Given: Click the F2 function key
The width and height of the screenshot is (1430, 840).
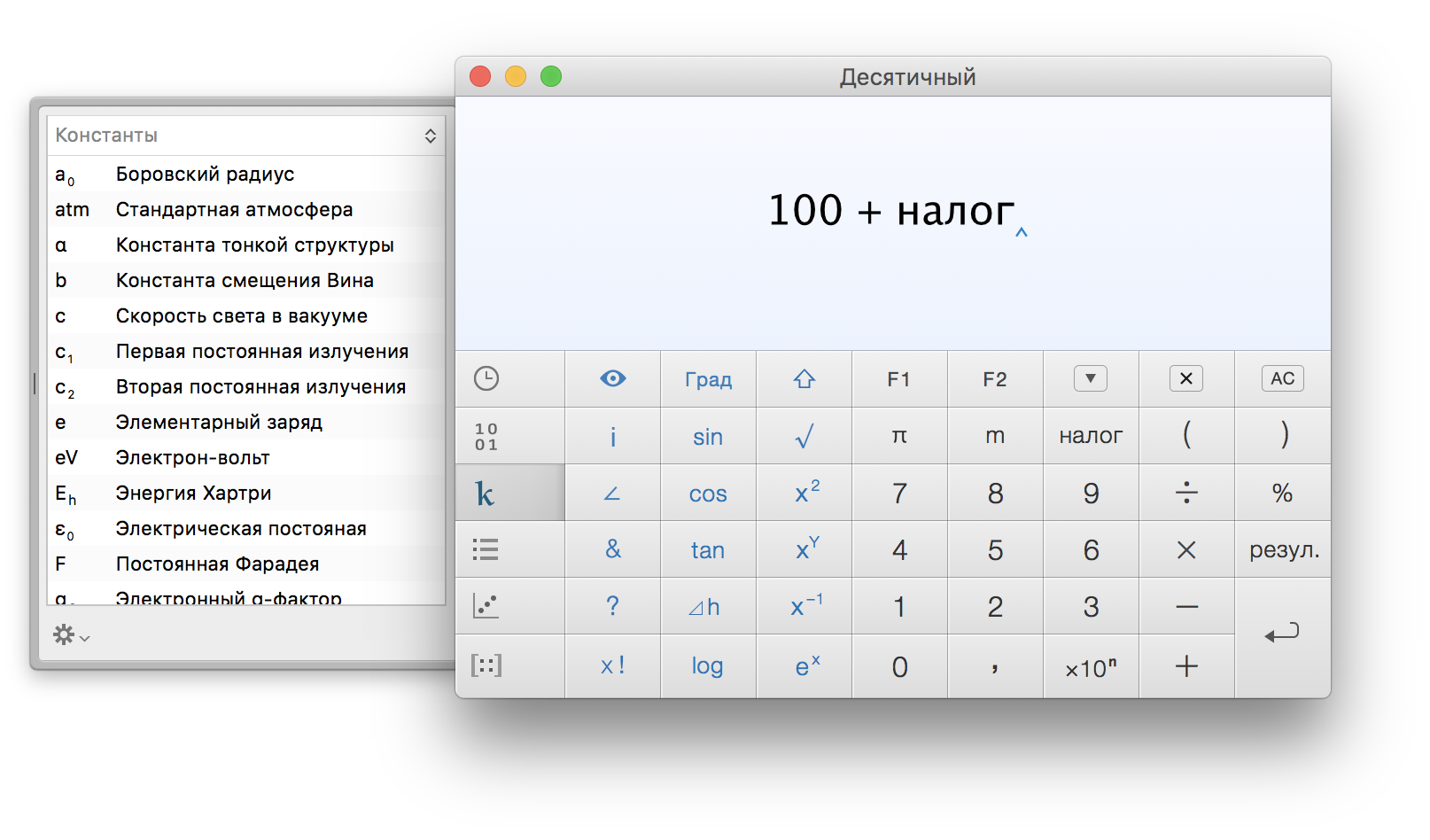Looking at the screenshot, I should tap(996, 379).
